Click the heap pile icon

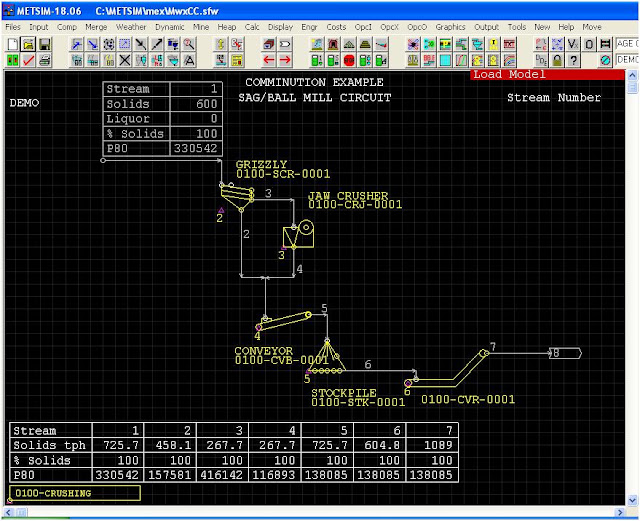click(349, 44)
